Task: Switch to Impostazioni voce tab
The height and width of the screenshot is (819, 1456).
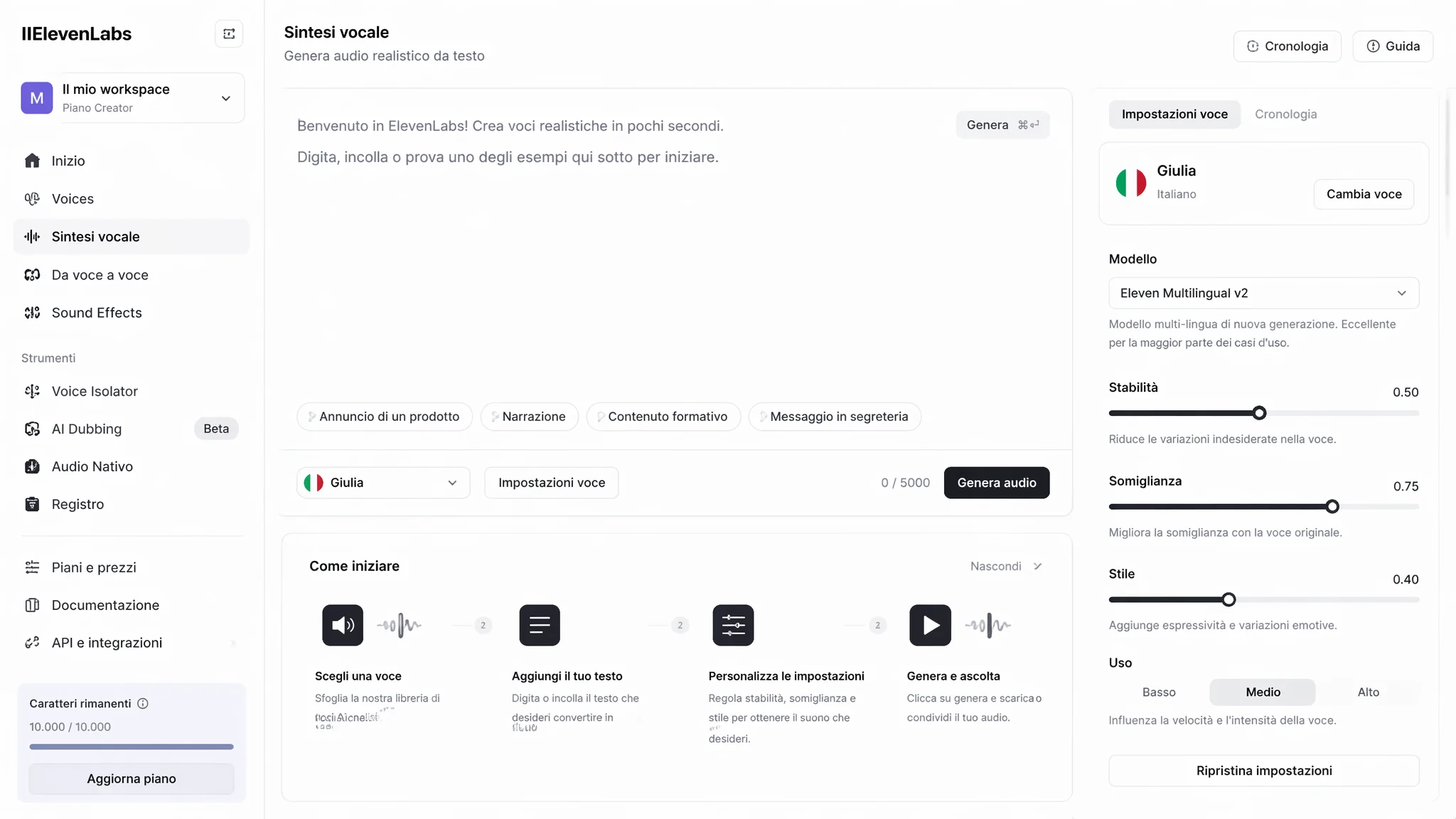Action: pyautogui.click(x=1174, y=114)
